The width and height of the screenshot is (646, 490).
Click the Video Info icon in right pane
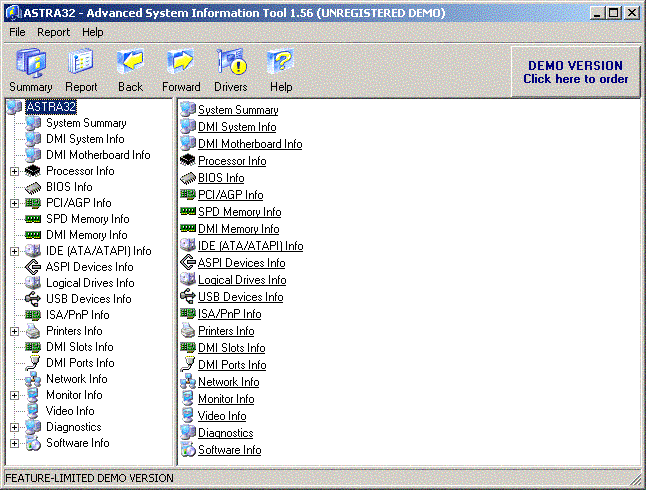click(x=188, y=415)
